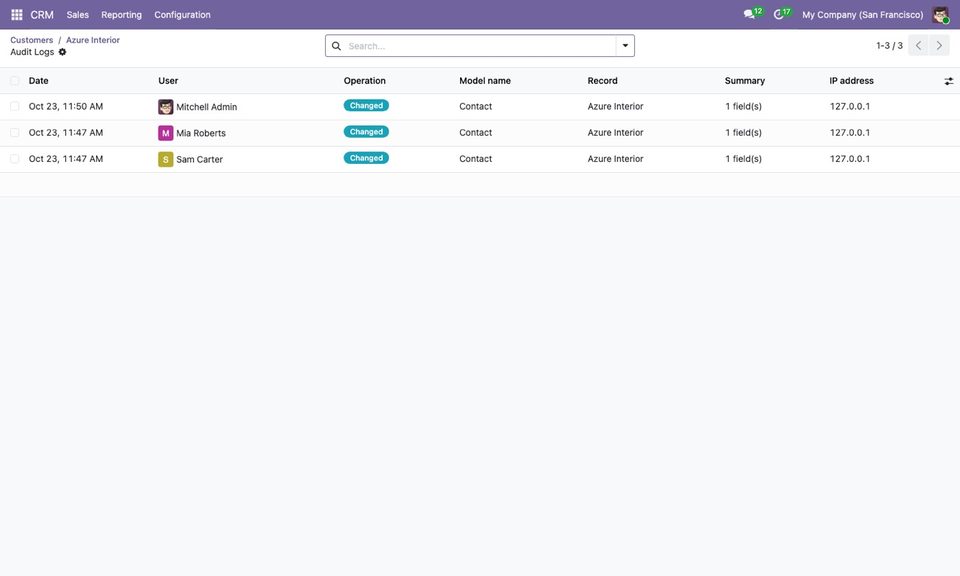Click Contact model in Mitchell Admin's row
The width and height of the screenshot is (960, 576).
(476, 107)
